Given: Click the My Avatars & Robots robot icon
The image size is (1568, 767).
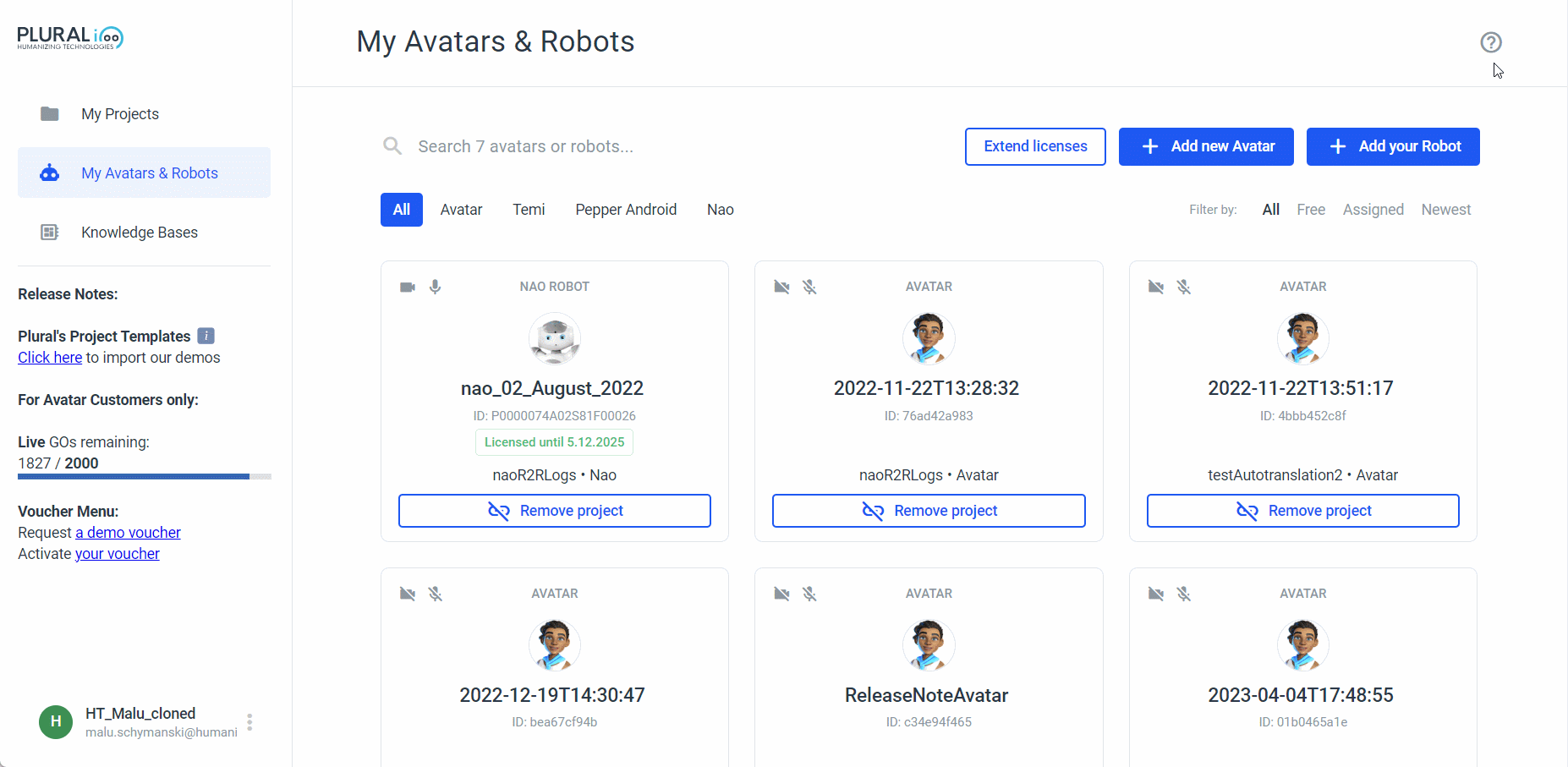Looking at the screenshot, I should click(x=50, y=173).
